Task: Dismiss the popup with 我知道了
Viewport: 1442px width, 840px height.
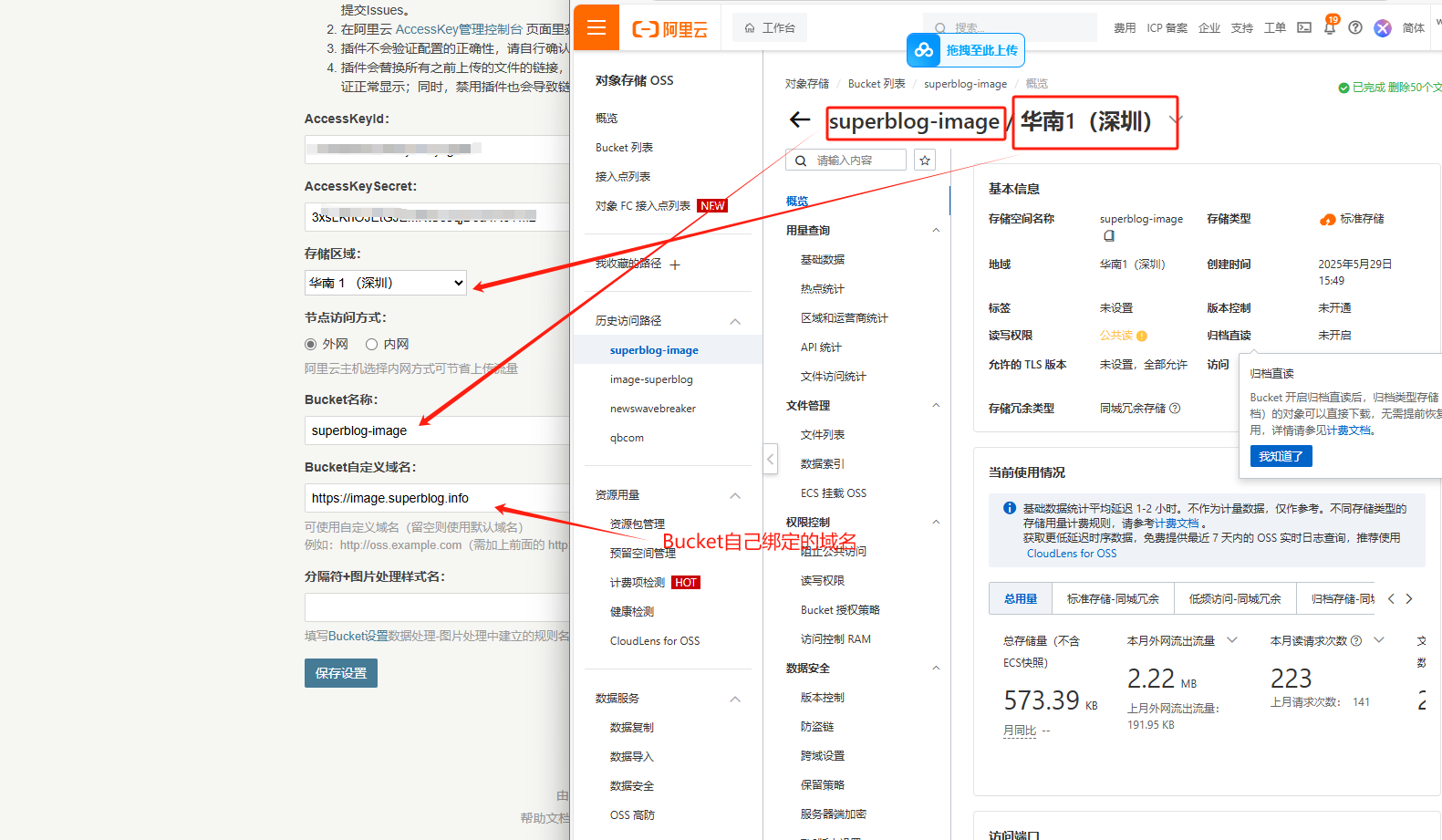Action: tap(1281, 456)
